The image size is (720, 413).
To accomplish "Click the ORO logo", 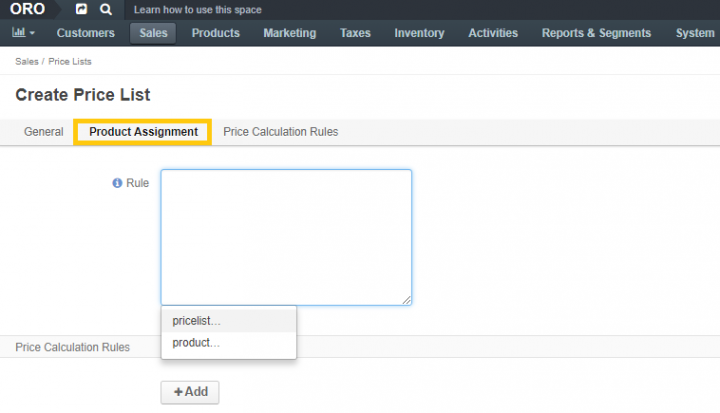I will point(27,9).
